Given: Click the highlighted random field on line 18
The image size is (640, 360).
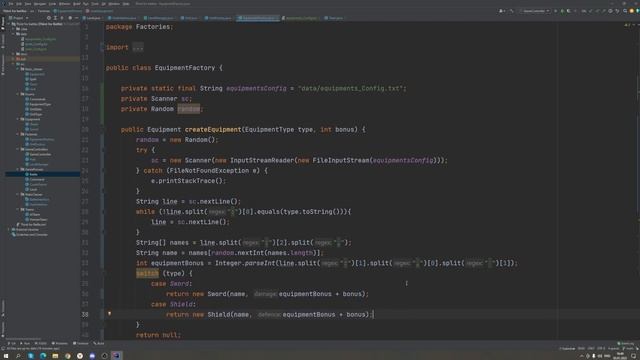Looking at the screenshot, I should 189,109.
